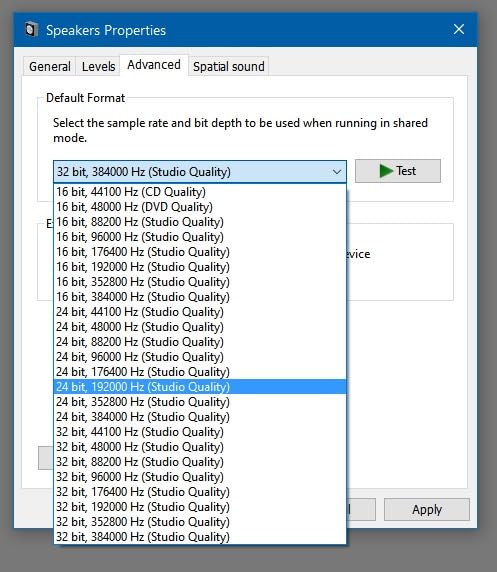Select the highlighted 24 bit, 192000 Hz option
The height and width of the screenshot is (572, 497).
tap(200, 387)
